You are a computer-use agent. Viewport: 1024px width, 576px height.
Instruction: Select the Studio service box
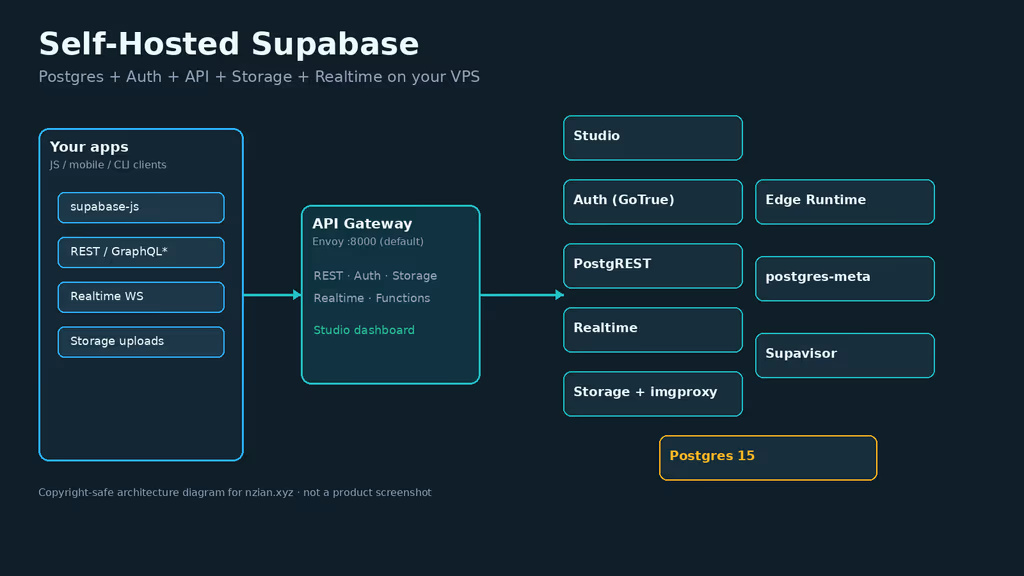[653, 138]
